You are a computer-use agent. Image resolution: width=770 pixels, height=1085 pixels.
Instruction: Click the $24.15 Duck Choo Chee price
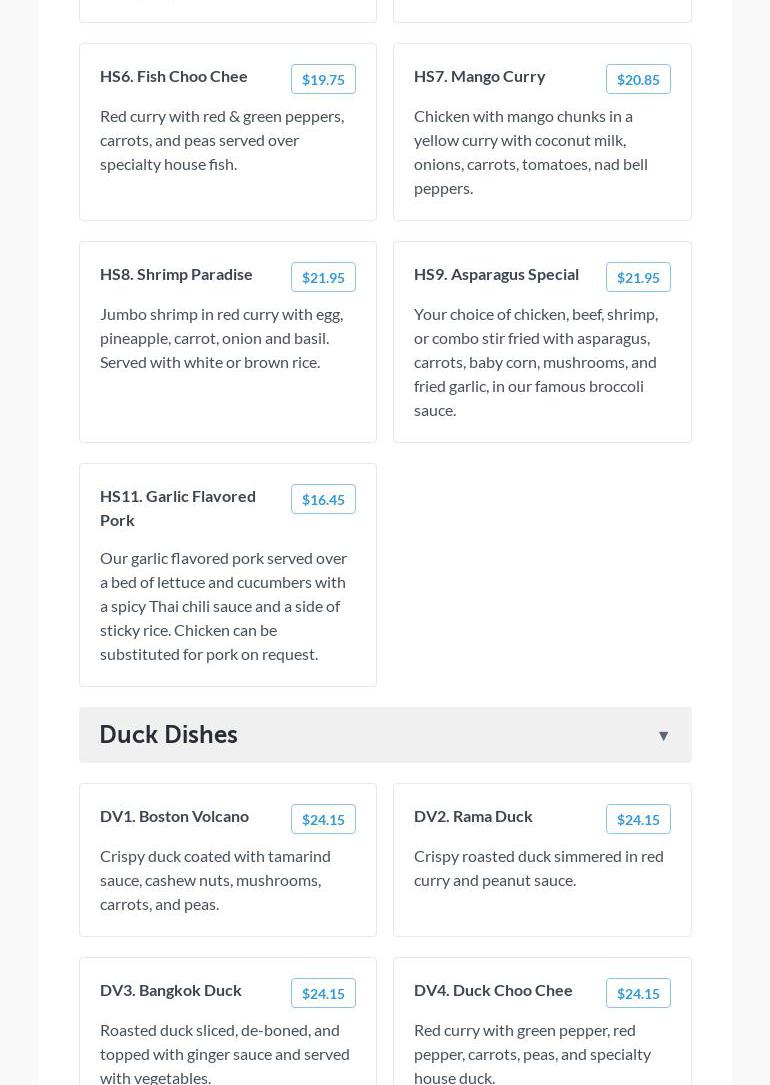tap(638, 994)
